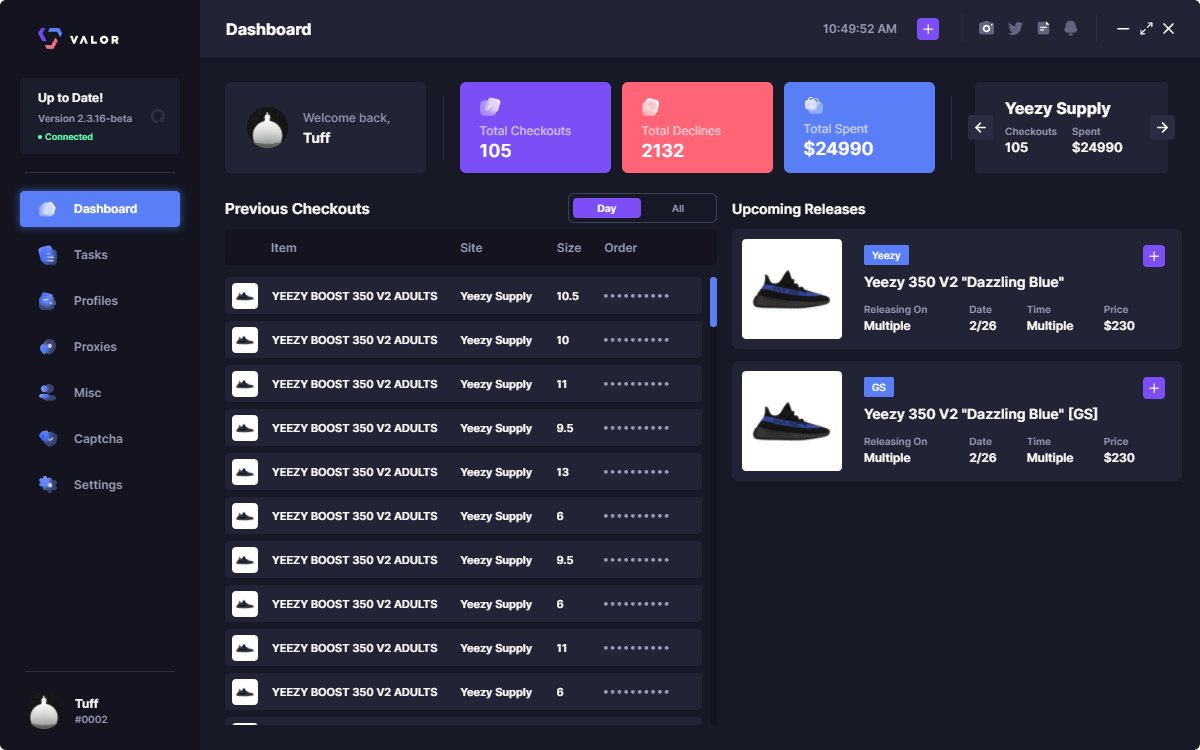Click the notes document icon in the header
The width and height of the screenshot is (1200, 750).
click(x=1043, y=29)
